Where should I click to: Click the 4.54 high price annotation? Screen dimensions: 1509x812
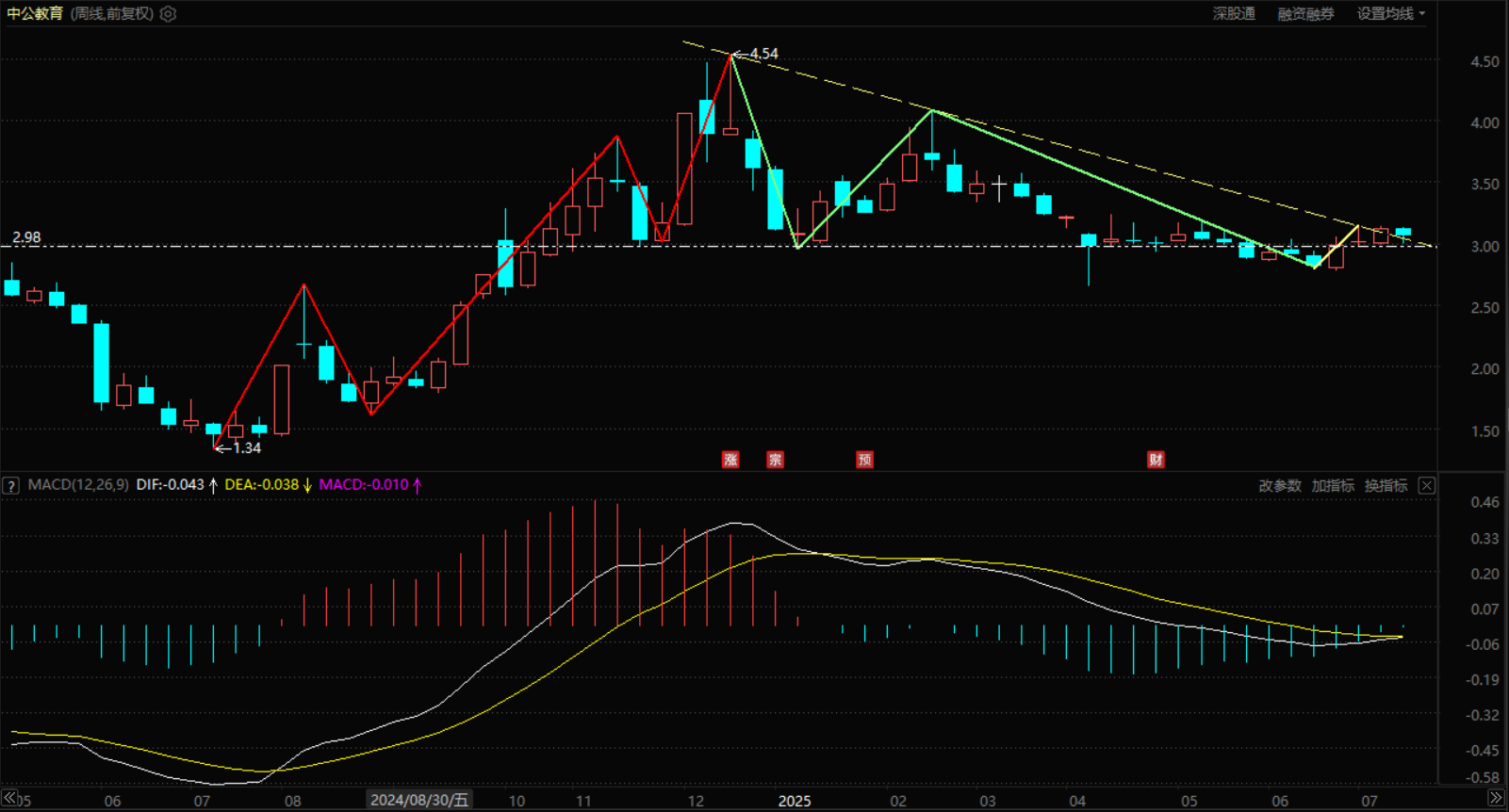tap(763, 54)
